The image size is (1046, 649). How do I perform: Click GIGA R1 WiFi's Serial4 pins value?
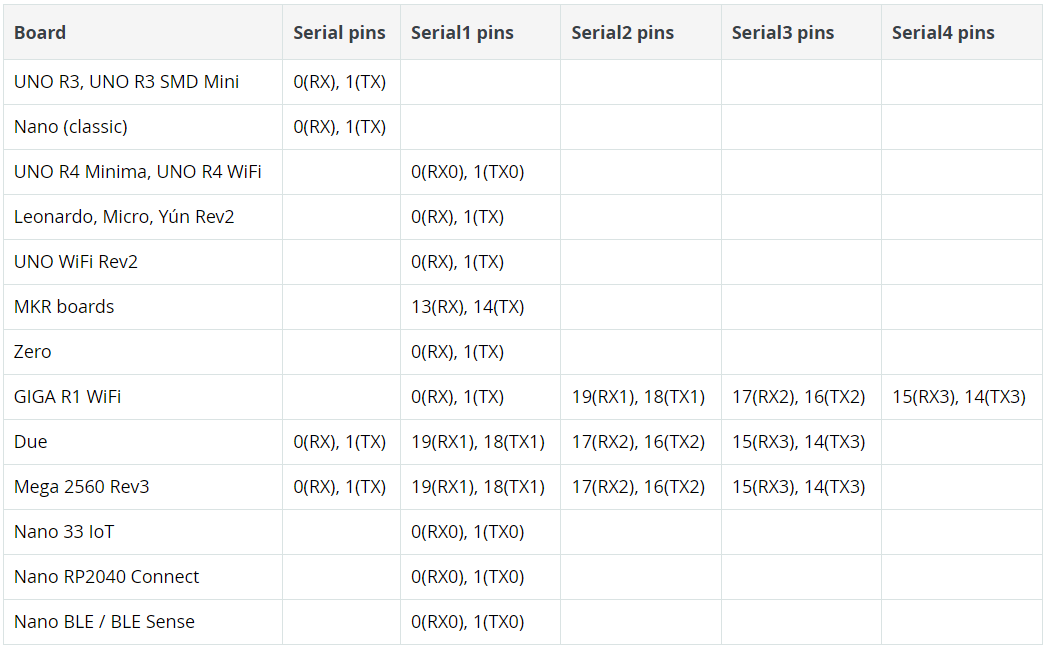pos(959,397)
